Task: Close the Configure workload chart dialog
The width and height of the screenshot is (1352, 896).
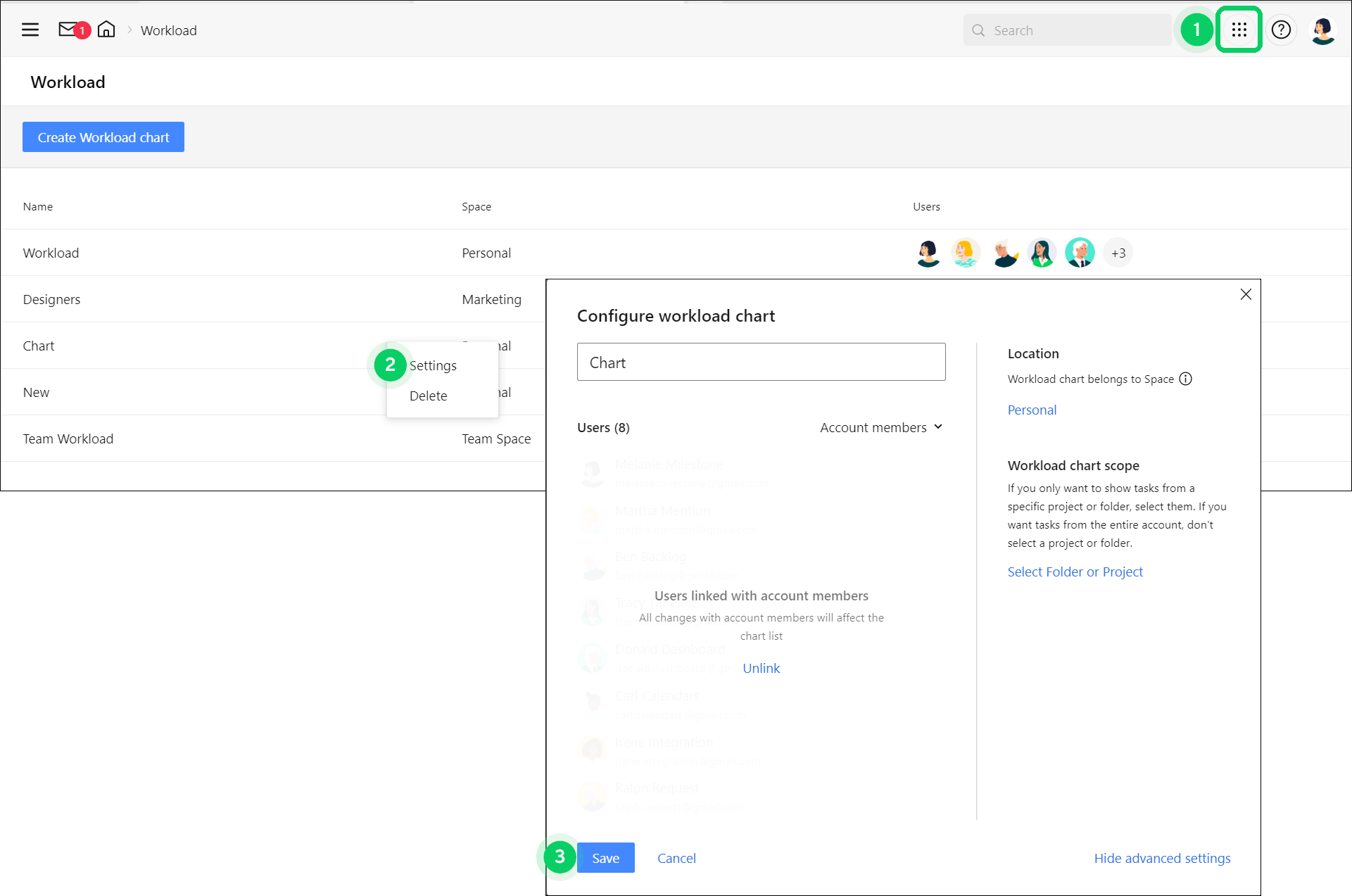Action: click(x=1246, y=294)
